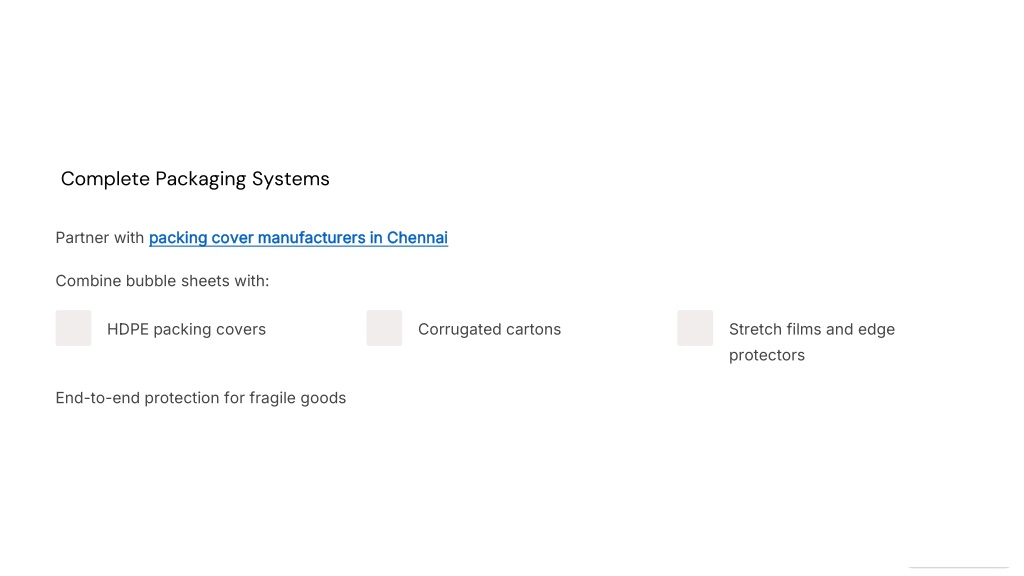1024x576 pixels.
Task: Open the packing cover manufacturers in Chennai link
Action: (x=298, y=238)
